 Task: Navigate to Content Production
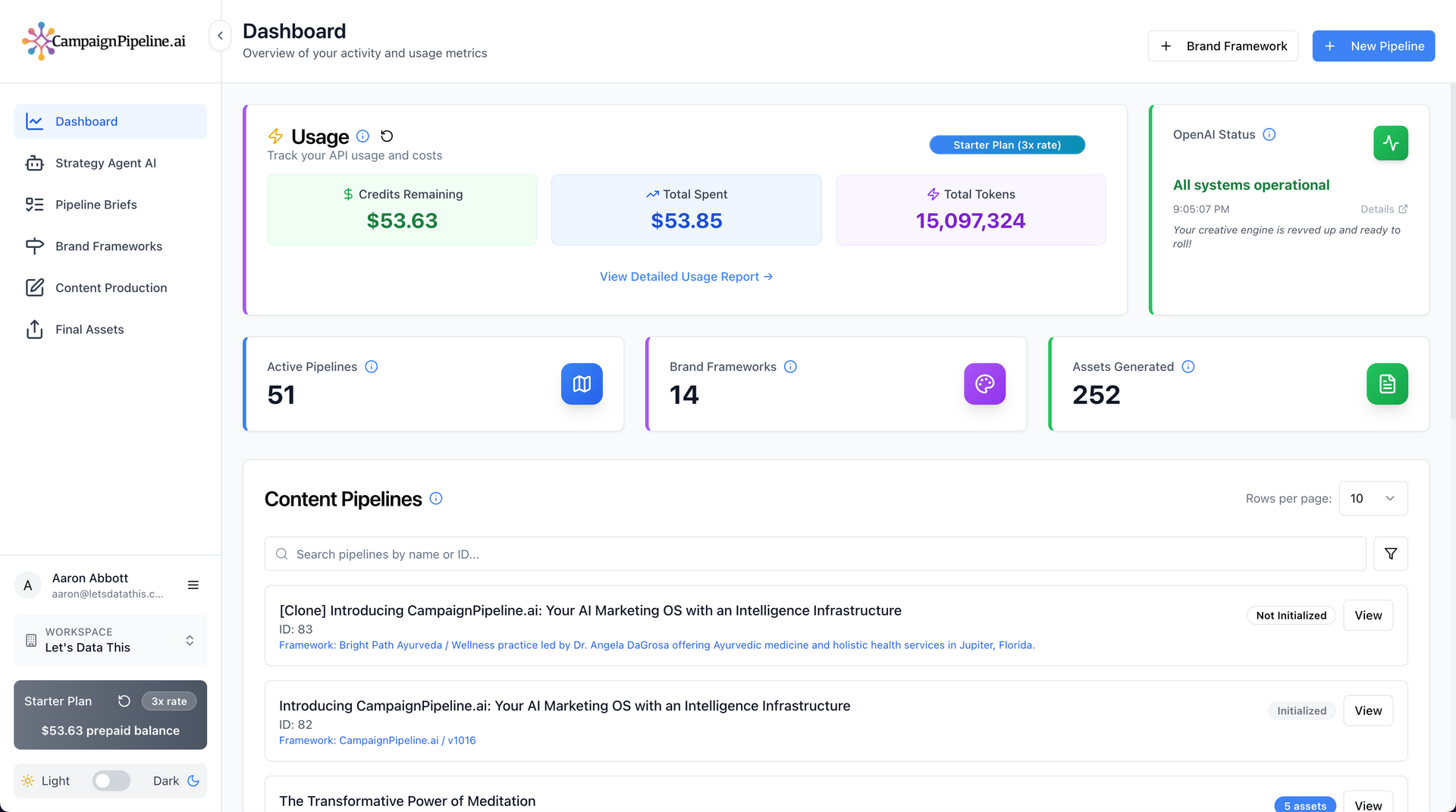click(110, 288)
